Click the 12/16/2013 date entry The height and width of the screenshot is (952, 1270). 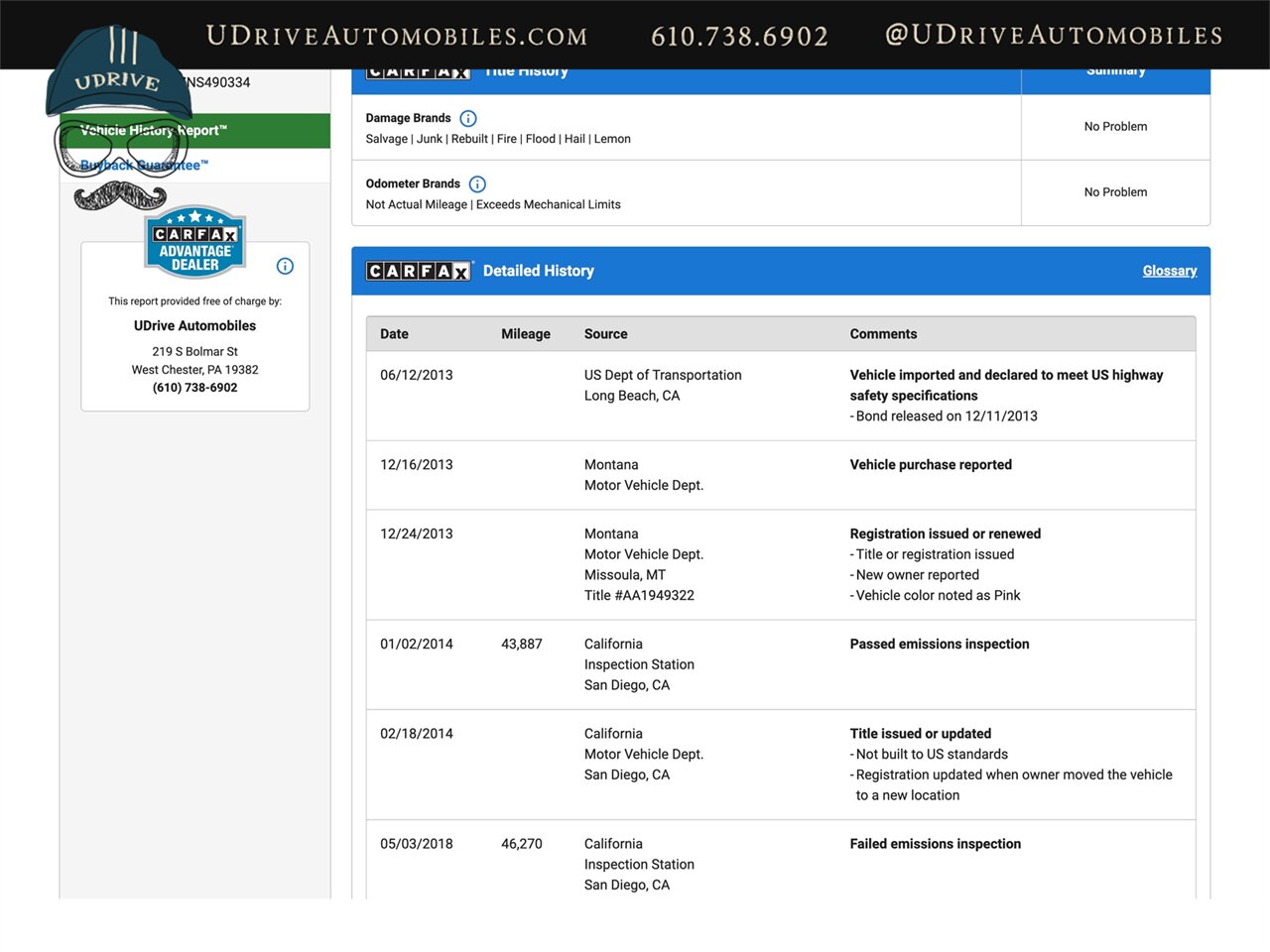pos(417,464)
